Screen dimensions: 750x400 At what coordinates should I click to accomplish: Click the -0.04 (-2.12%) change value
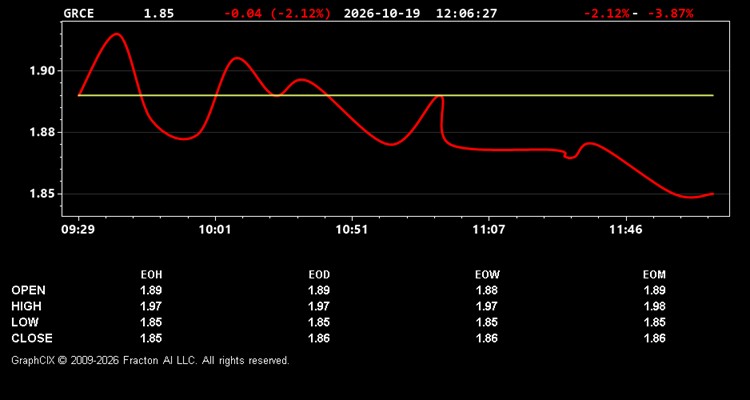[277, 13]
